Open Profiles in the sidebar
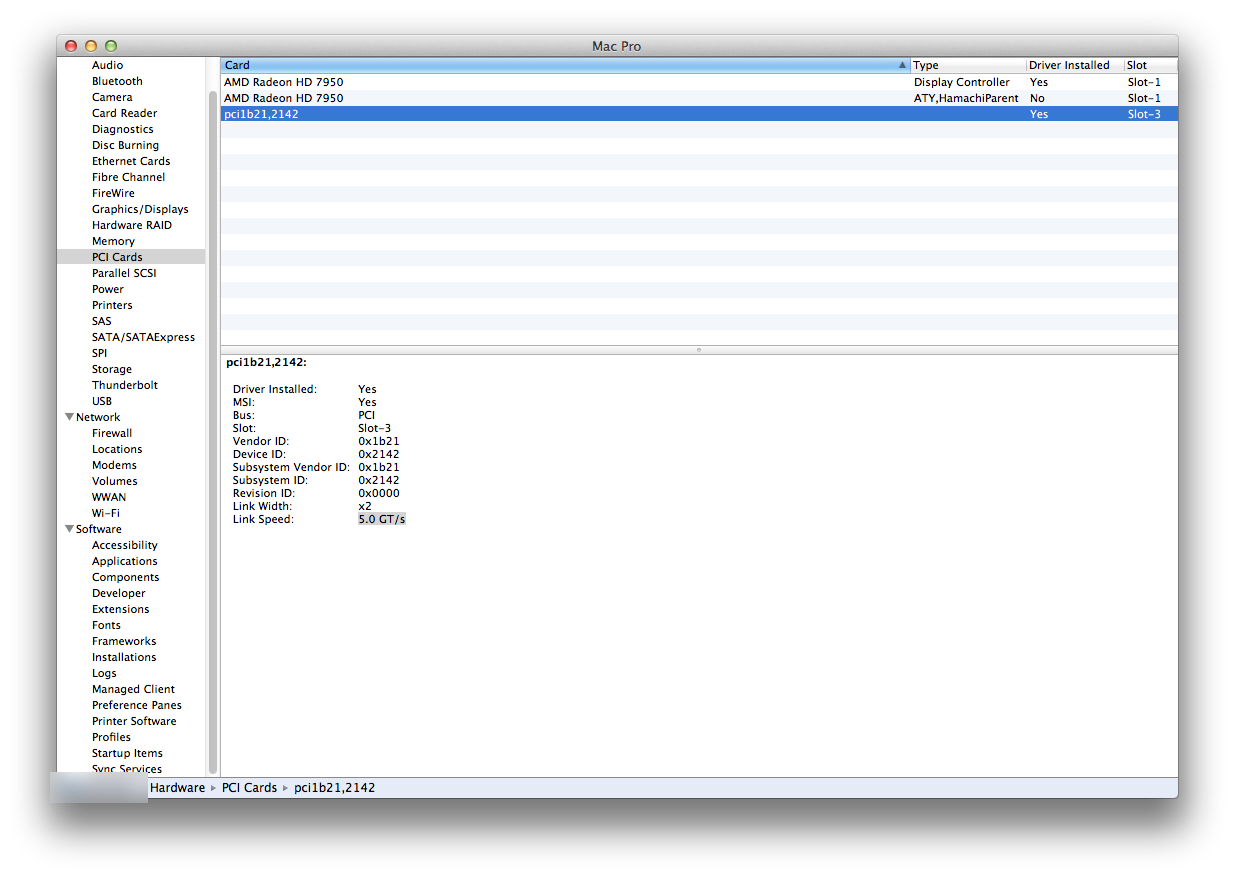 pos(111,737)
